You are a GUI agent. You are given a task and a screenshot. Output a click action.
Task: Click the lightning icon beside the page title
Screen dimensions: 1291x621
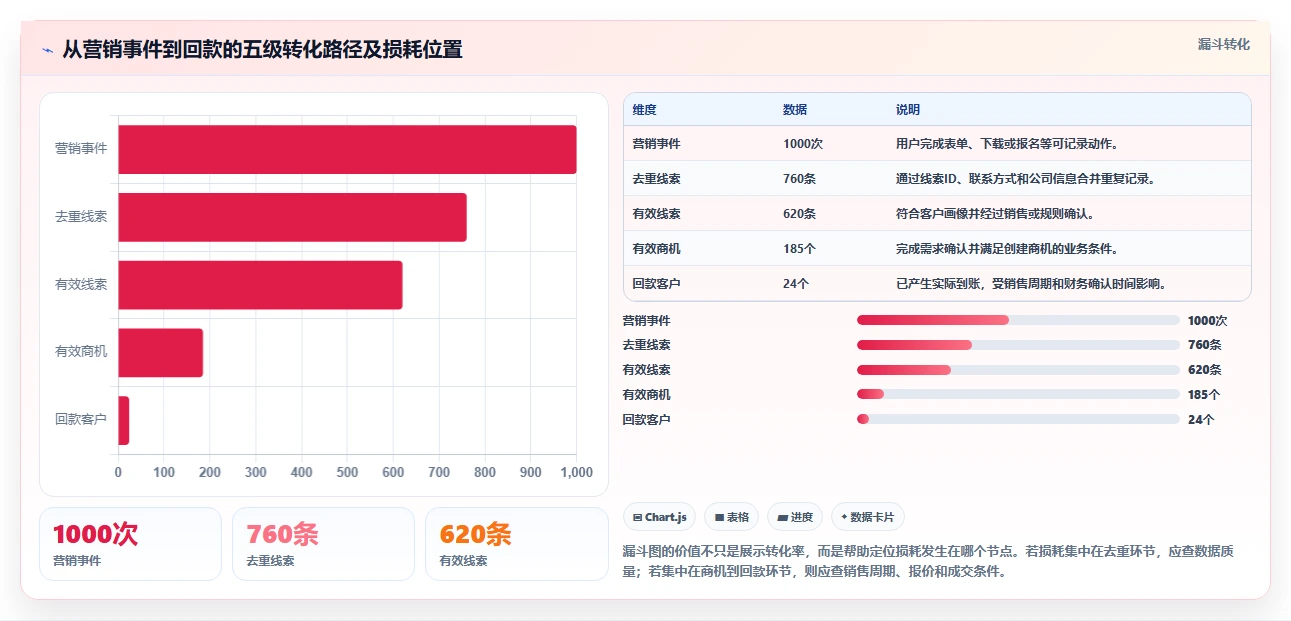click(47, 50)
